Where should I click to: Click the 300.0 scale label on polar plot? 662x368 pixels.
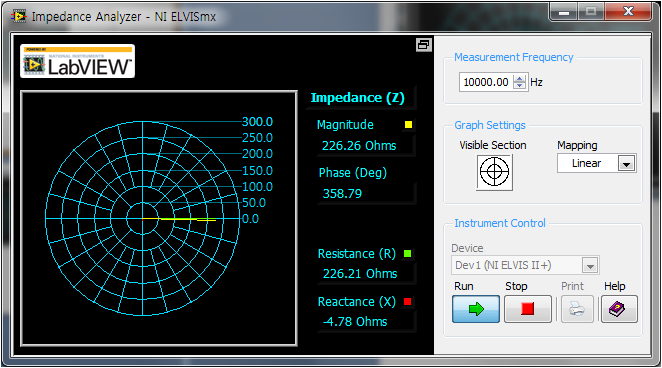pyautogui.click(x=257, y=122)
